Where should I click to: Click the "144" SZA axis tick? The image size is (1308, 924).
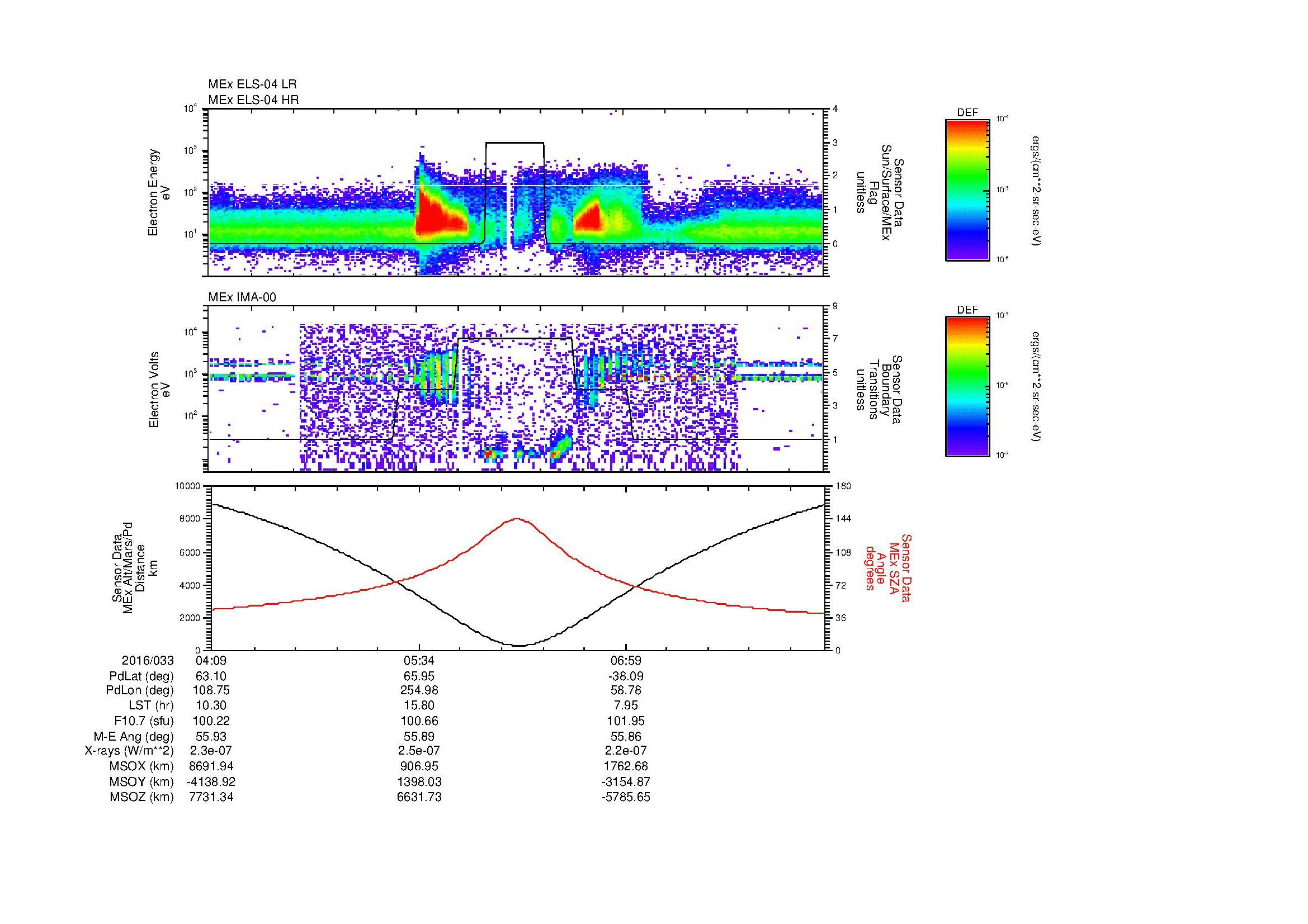click(x=844, y=519)
